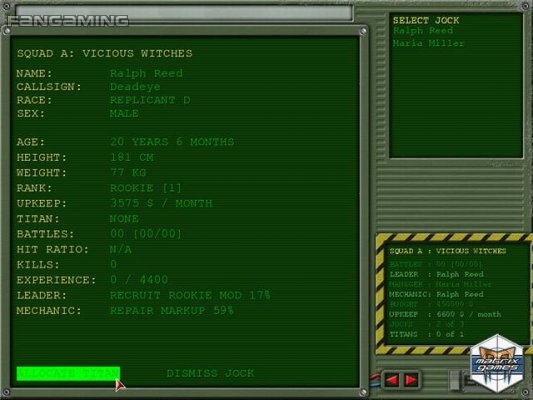The width and height of the screenshot is (533, 400).
Task: Click the FanGaming watermark logo
Action: tap(68, 21)
